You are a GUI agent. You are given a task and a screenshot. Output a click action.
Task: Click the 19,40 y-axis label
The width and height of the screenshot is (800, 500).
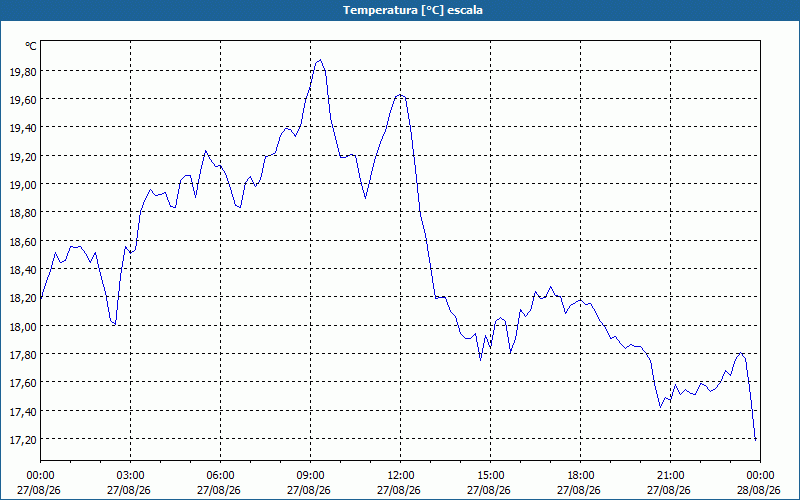[x=23, y=128]
